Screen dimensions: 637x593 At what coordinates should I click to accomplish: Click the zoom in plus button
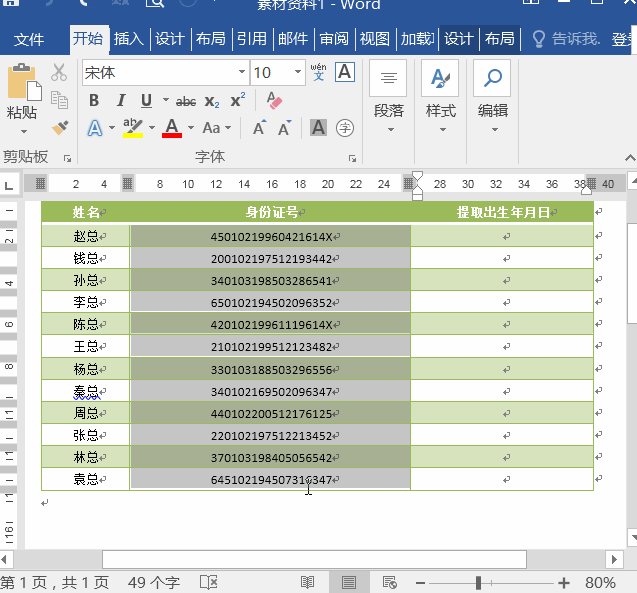(563, 583)
